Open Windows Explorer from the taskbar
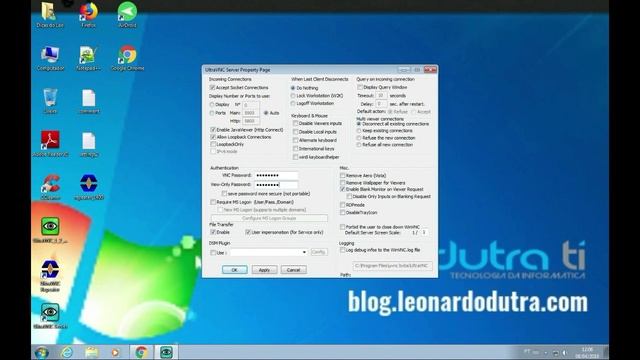The image size is (640, 360). pyautogui.click(x=91, y=352)
